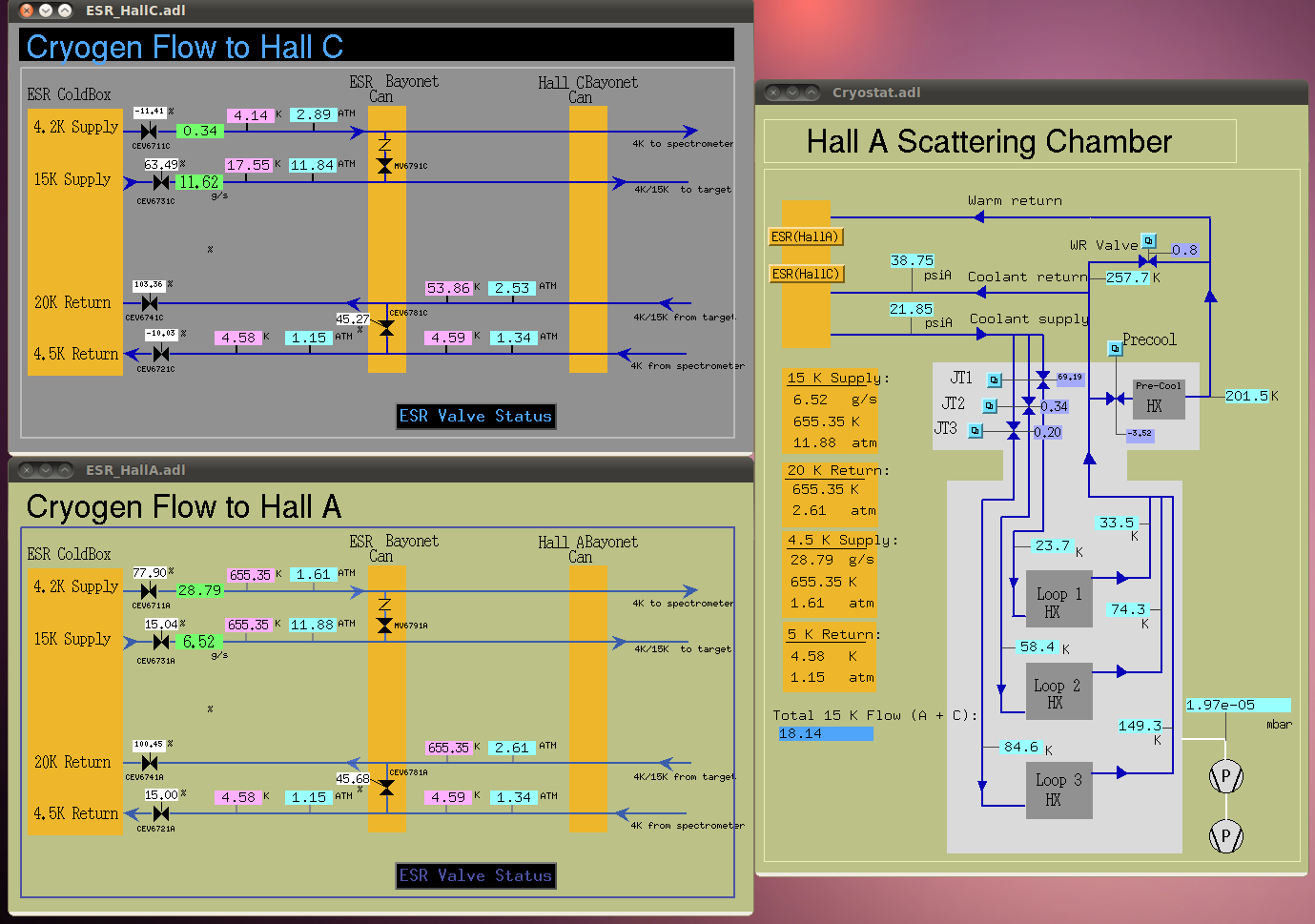Image resolution: width=1315 pixels, height=924 pixels.
Task: Click Hall C 15K supply flow 11.62
Action: click(199, 182)
